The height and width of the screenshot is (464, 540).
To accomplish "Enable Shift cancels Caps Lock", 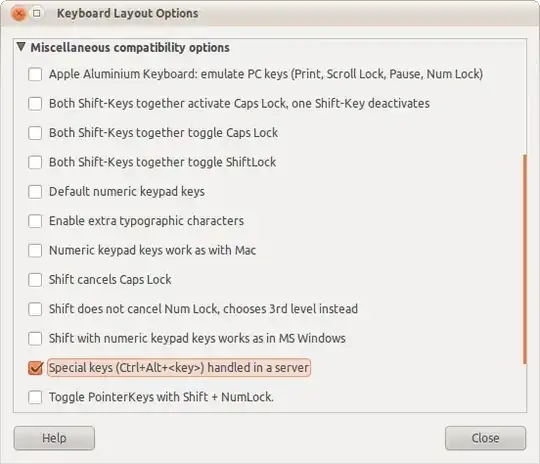I will pos(35,280).
